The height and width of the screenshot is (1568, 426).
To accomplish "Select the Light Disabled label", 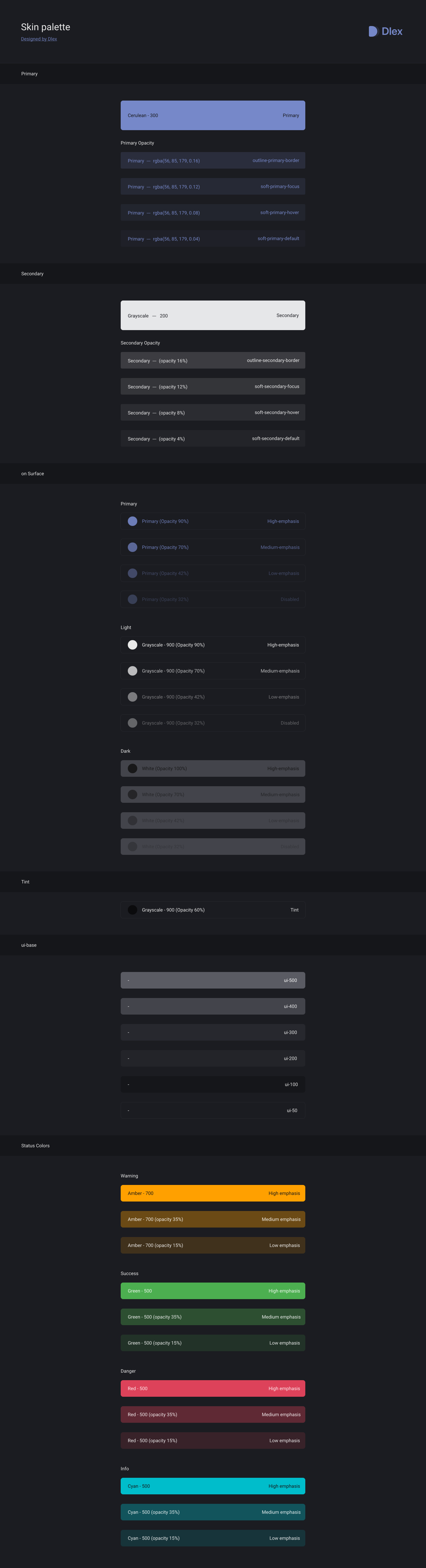I will 290,723.
